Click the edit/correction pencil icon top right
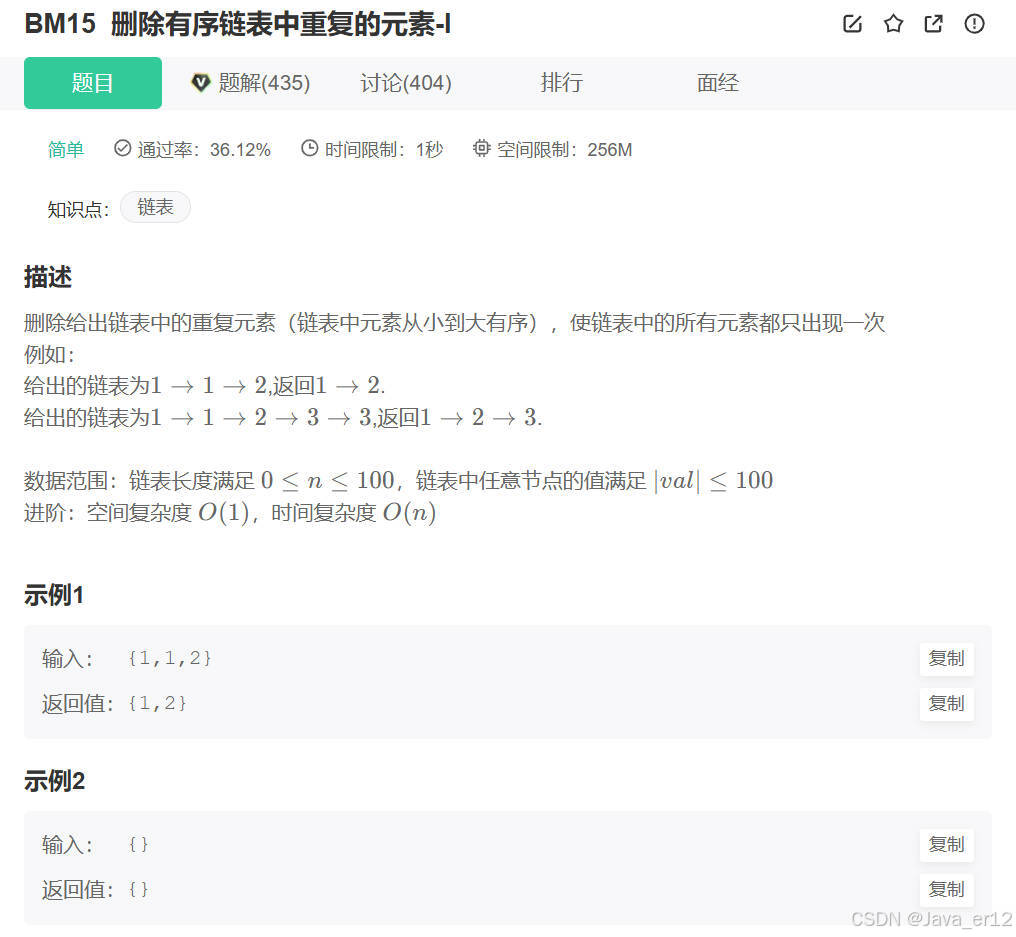Image resolution: width=1016 pixels, height=937 pixels. point(852,24)
